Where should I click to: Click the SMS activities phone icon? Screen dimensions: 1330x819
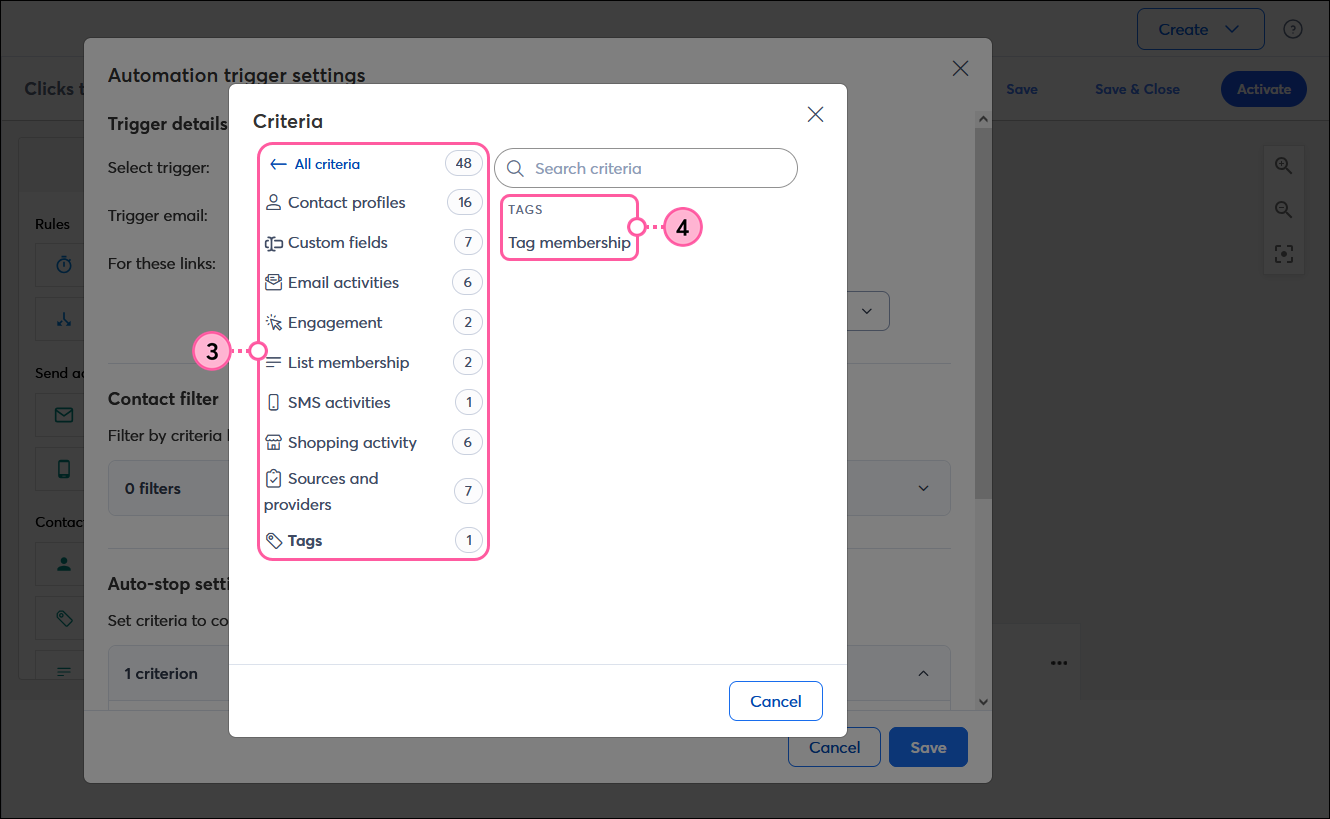273,402
